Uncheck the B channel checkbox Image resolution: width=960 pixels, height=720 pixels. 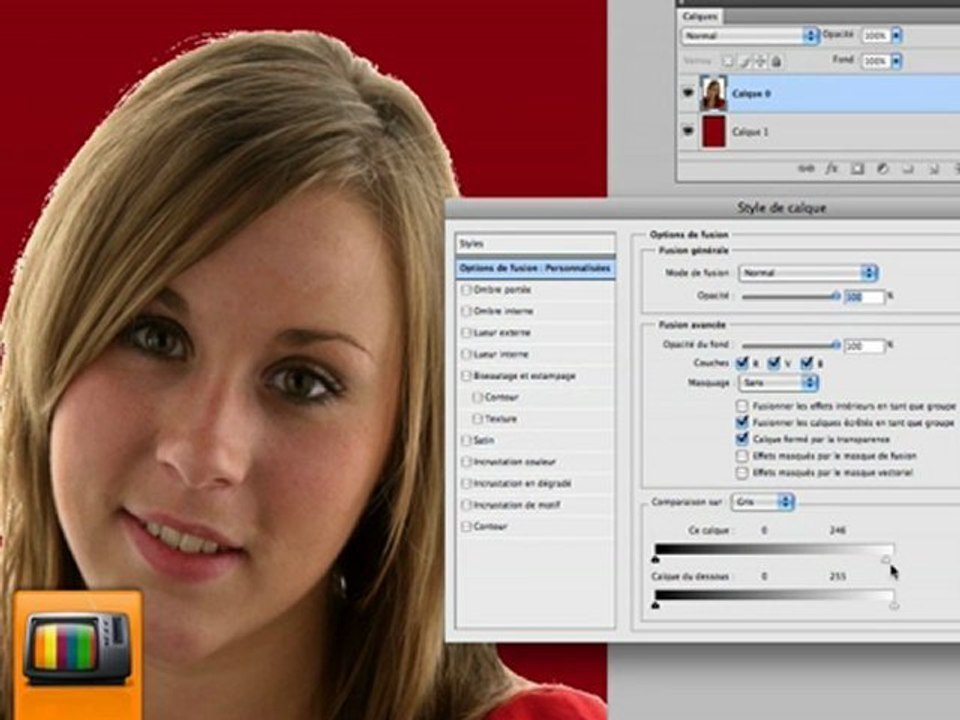pos(806,363)
